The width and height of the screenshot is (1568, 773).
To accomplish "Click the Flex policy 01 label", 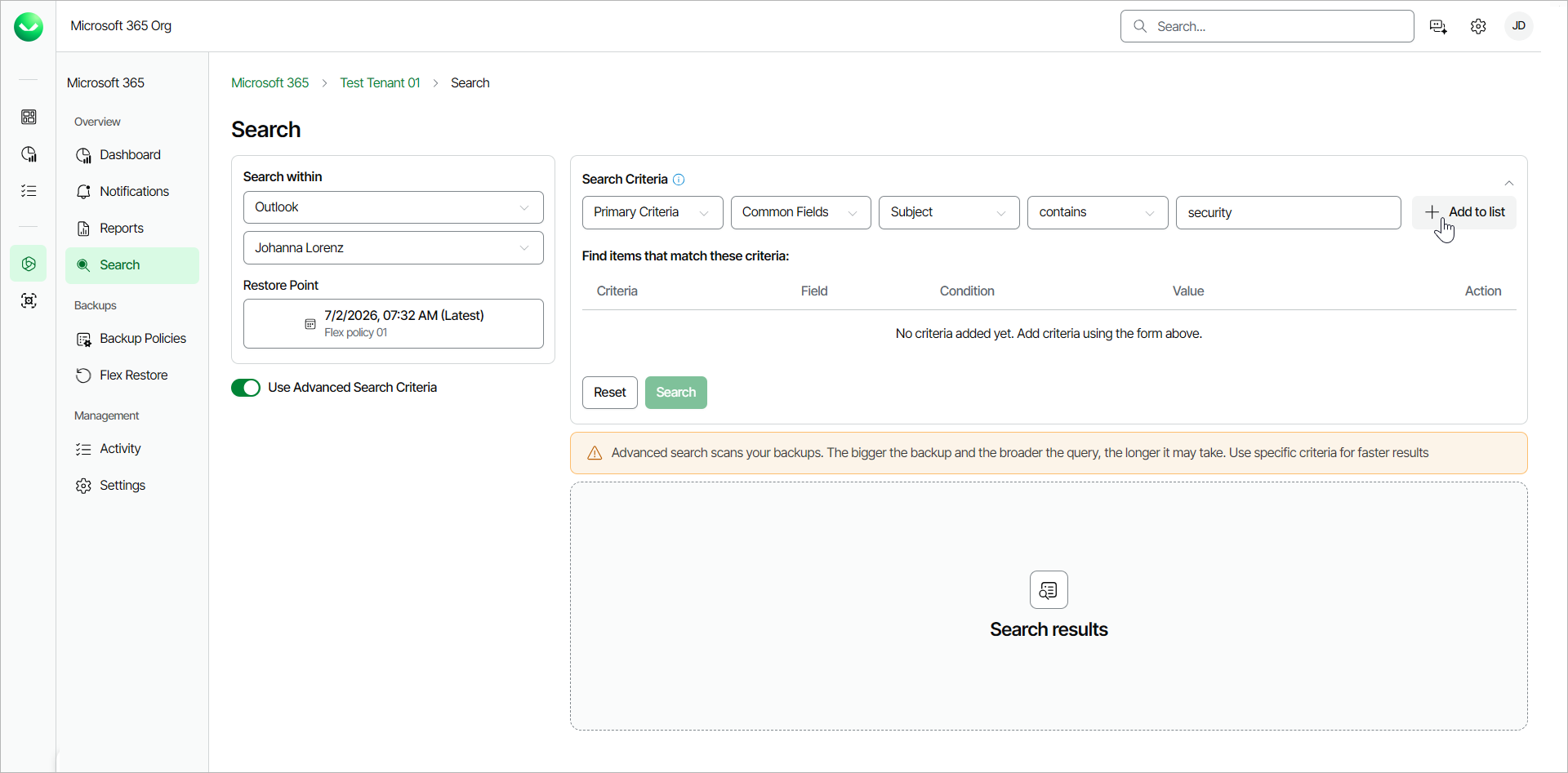I will [x=356, y=333].
